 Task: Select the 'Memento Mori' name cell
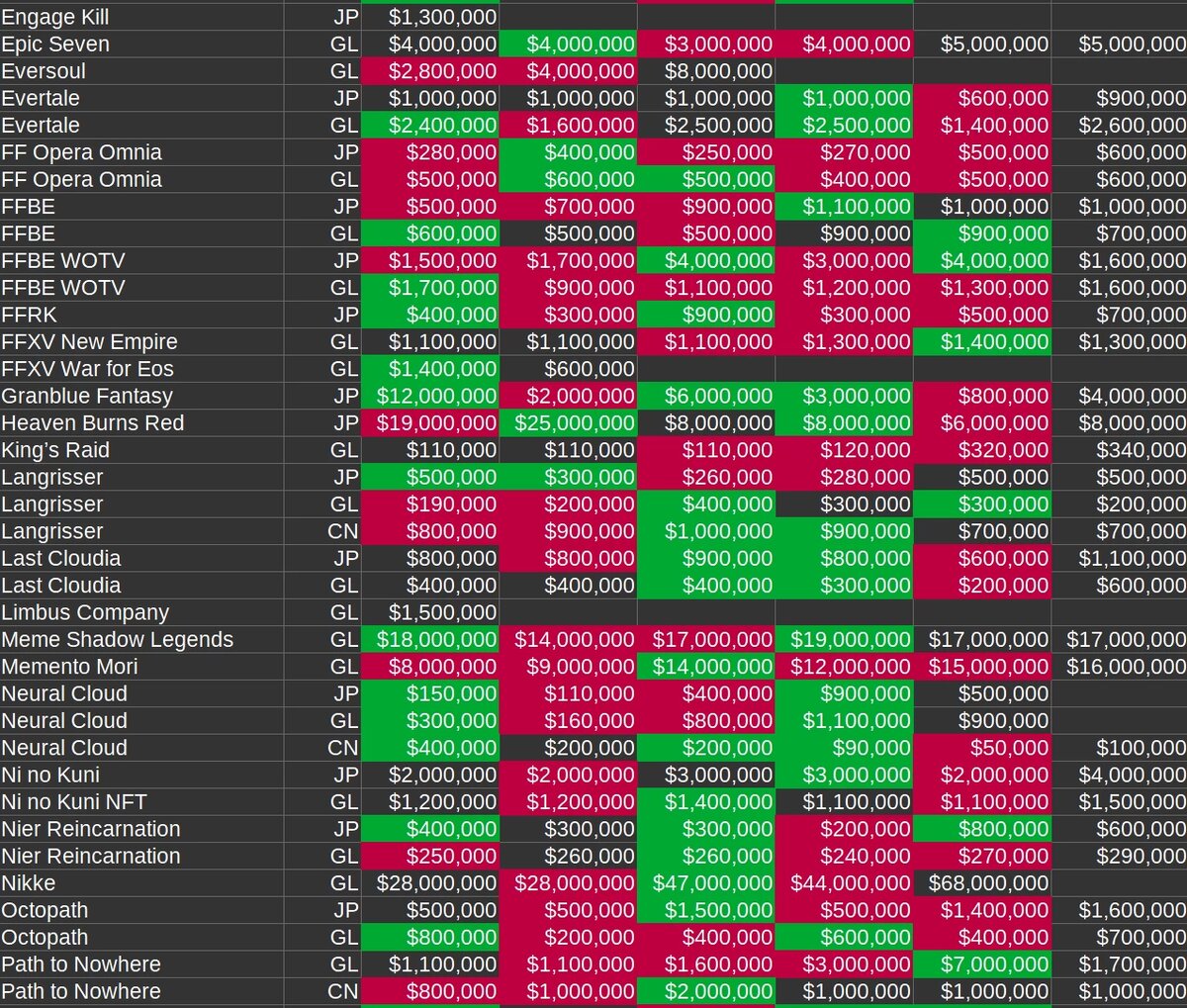pos(141,666)
